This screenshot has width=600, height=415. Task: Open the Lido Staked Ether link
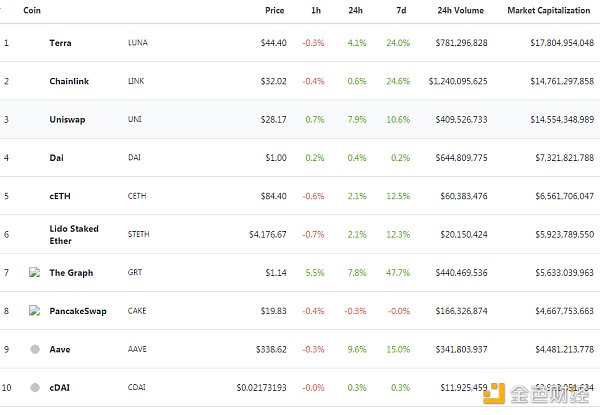pyautogui.click(x=74, y=234)
